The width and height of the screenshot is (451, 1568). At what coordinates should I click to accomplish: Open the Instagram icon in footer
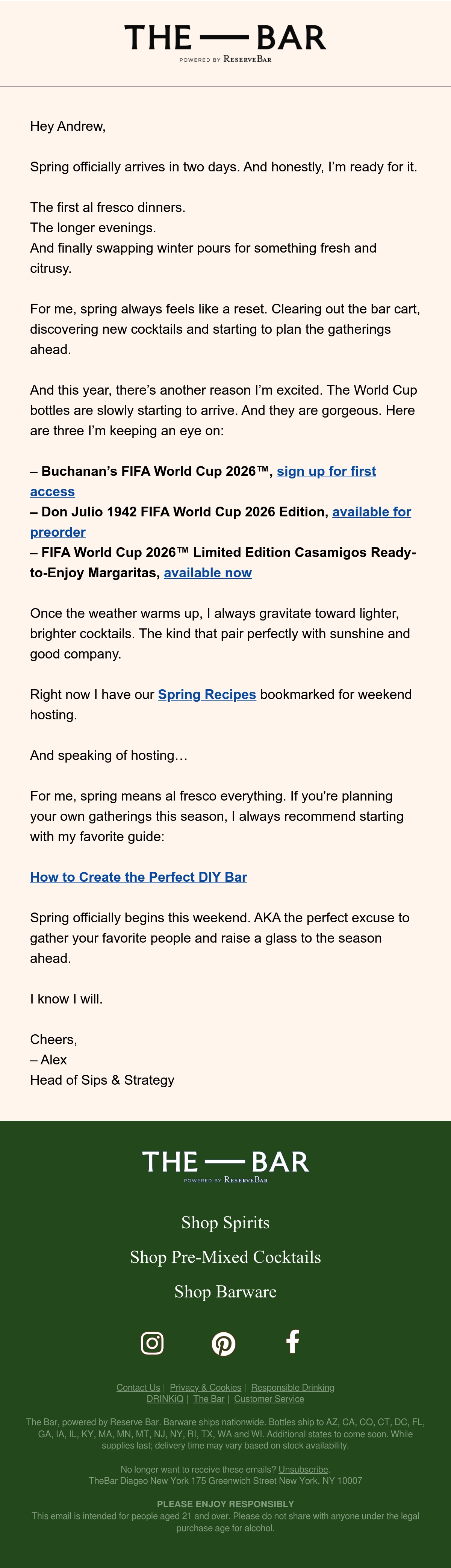[x=152, y=1343]
